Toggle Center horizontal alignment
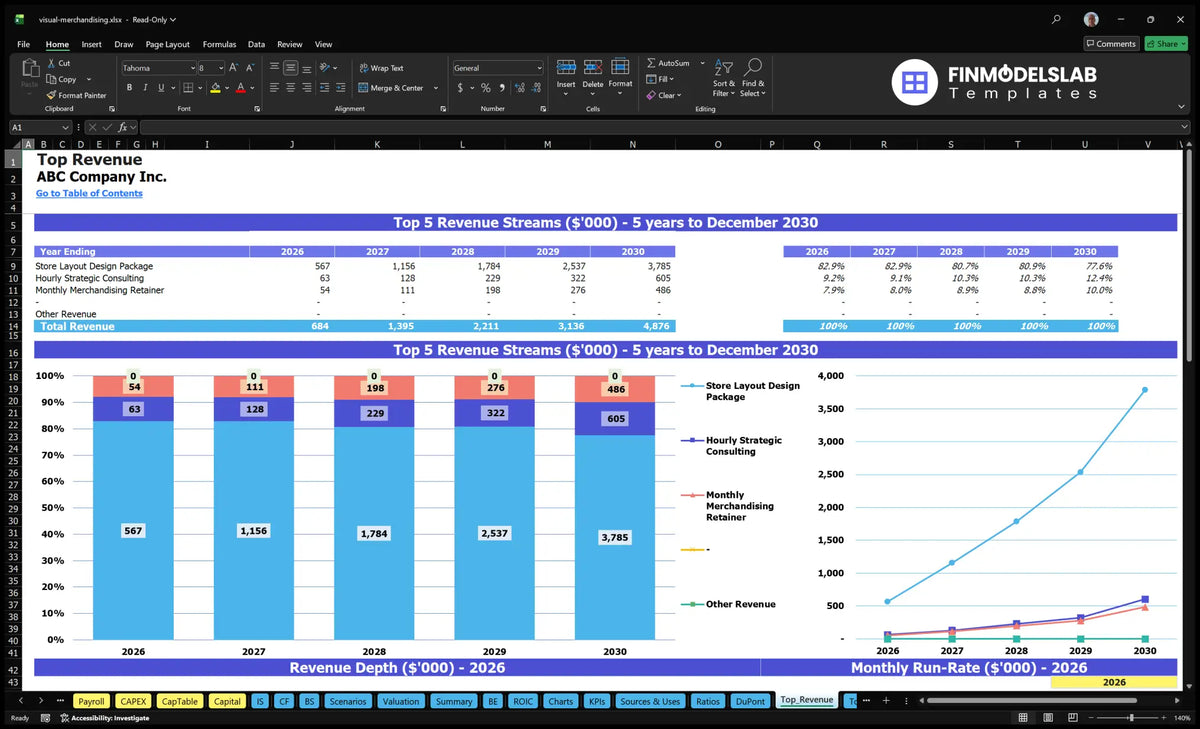This screenshot has width=1200, height=729. click(x=290, y=88)
